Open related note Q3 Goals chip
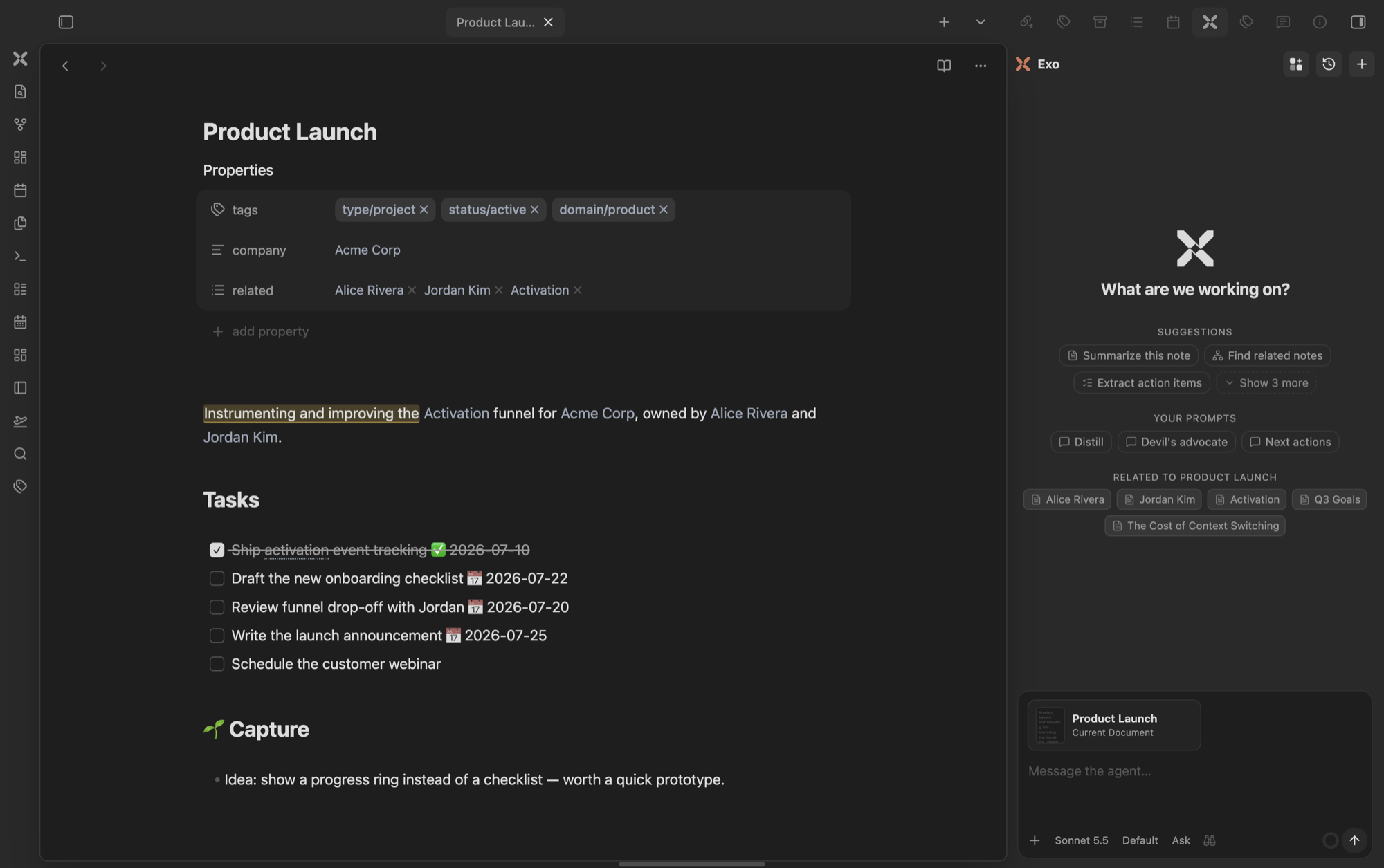This screenshot has width=1384, height=868. [x=1329, y=499]
